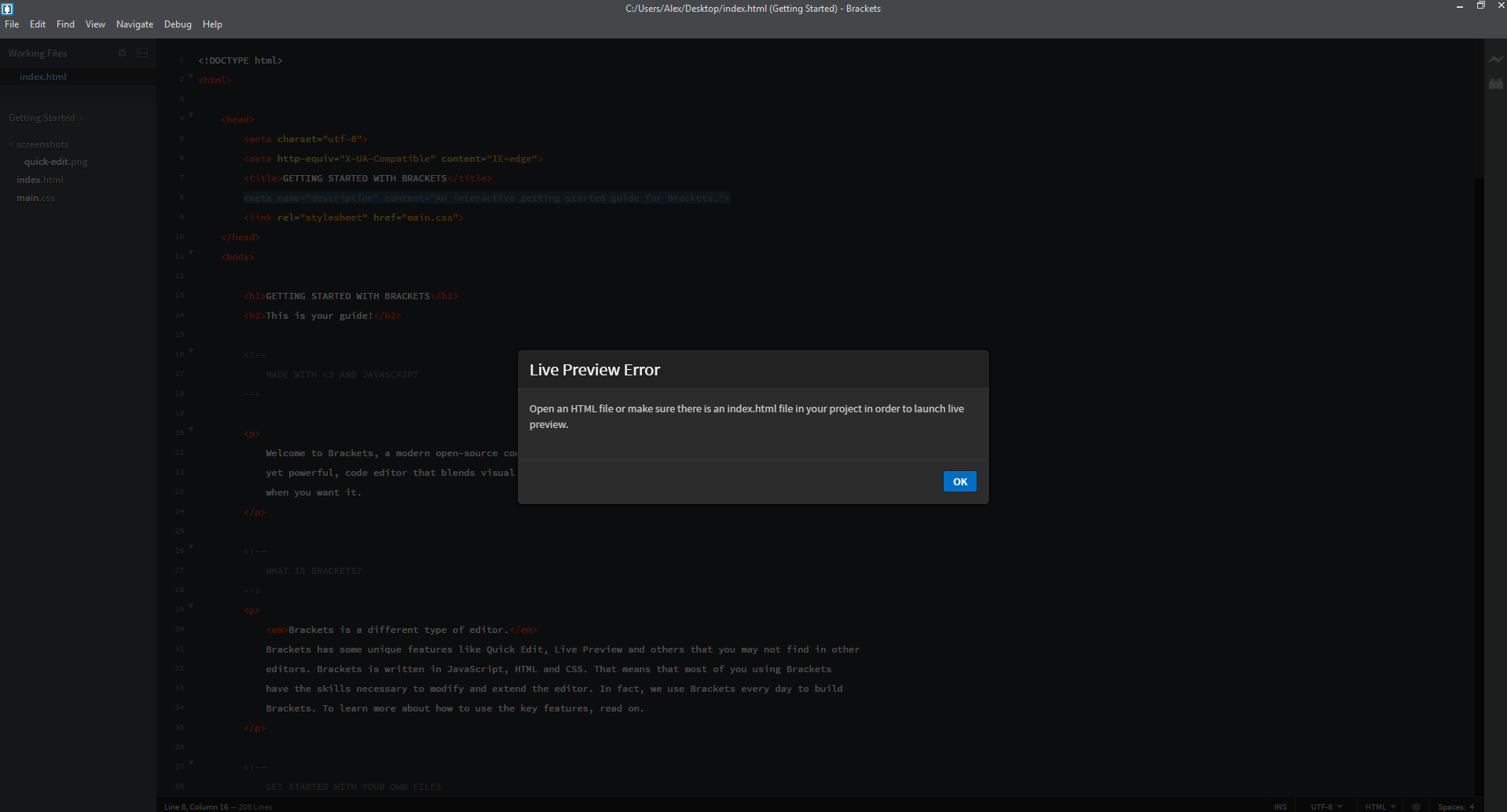Image resolution: width=1507 pixels, height=812 pixels.
Task: Open the Debug menu
Action: pos(178,24)
